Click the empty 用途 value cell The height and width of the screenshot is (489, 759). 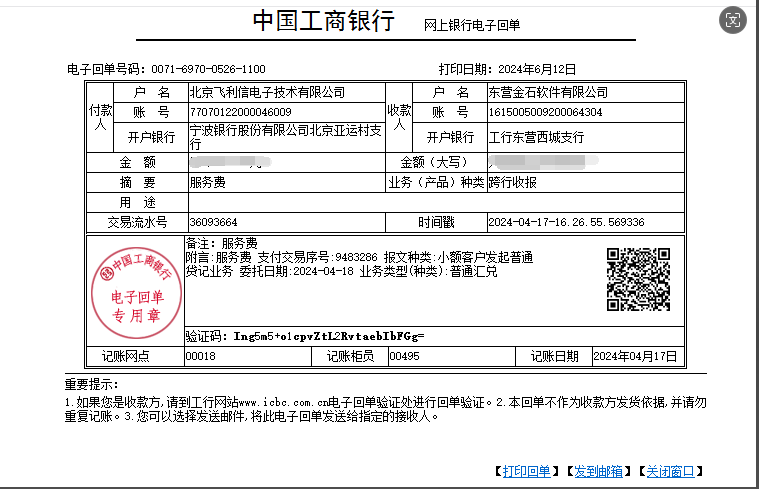pyautogui.click(x=436, y=202)
